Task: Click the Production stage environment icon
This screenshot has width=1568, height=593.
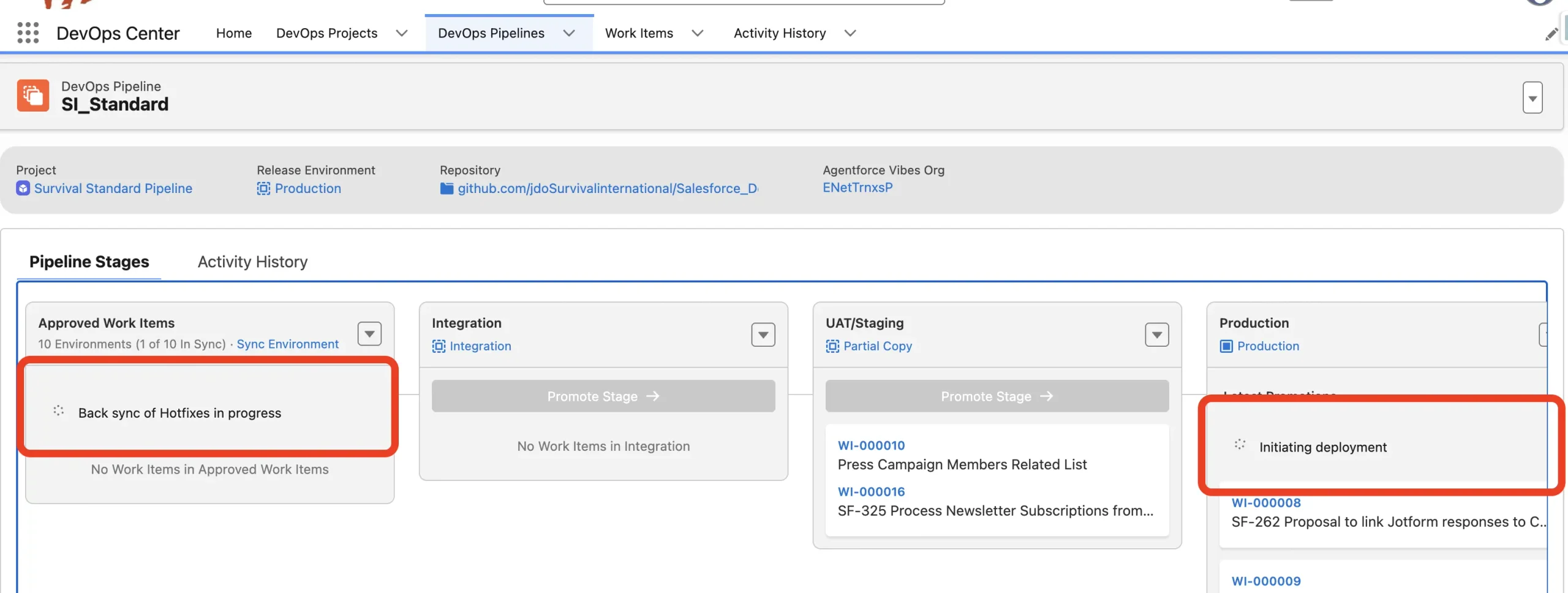Action: pyautogui.click(x=1226, y=346)
